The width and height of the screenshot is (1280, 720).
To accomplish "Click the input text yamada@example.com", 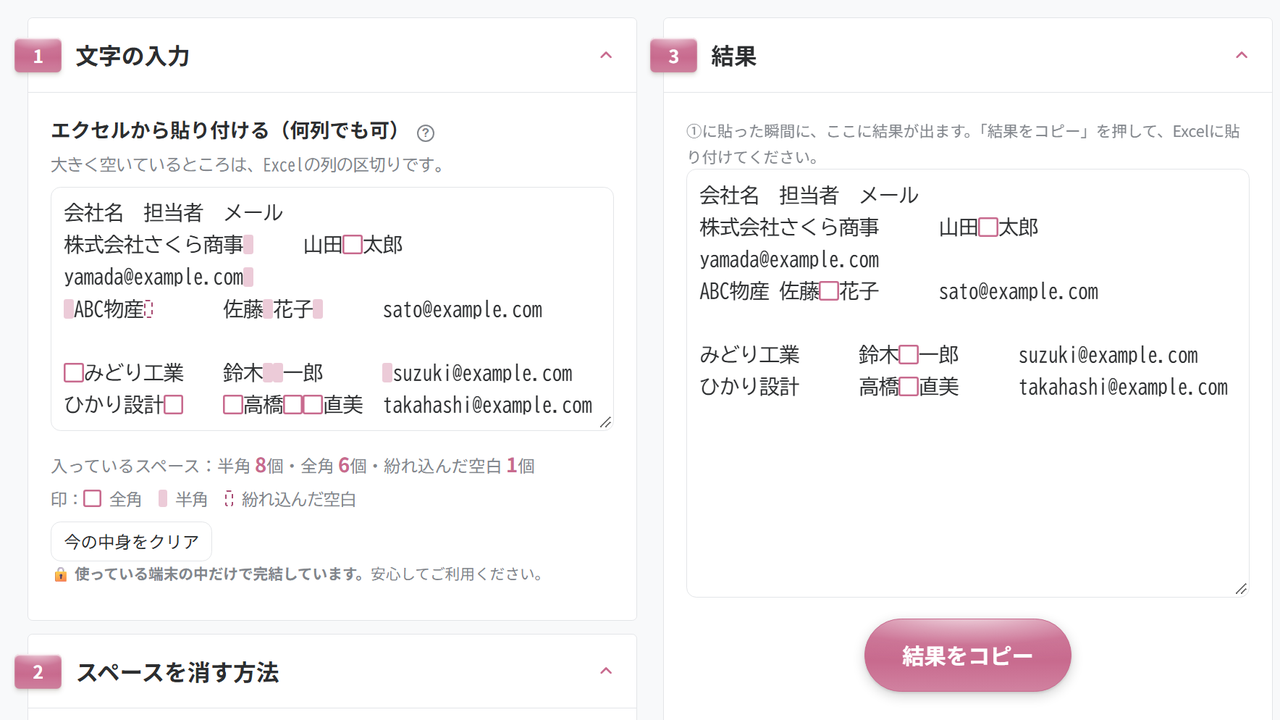I will pyautogui.click(x=154, y=277).
